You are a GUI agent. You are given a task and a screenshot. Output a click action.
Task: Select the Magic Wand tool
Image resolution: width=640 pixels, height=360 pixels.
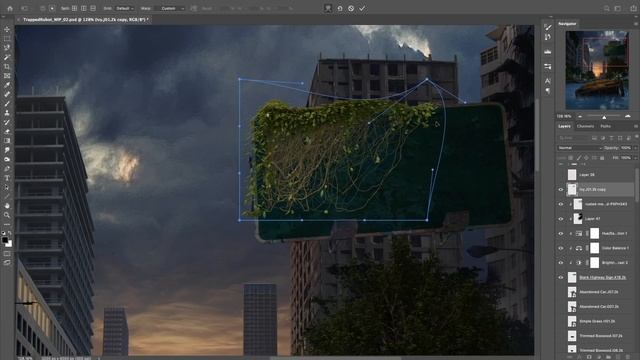(x=7, y=57)
